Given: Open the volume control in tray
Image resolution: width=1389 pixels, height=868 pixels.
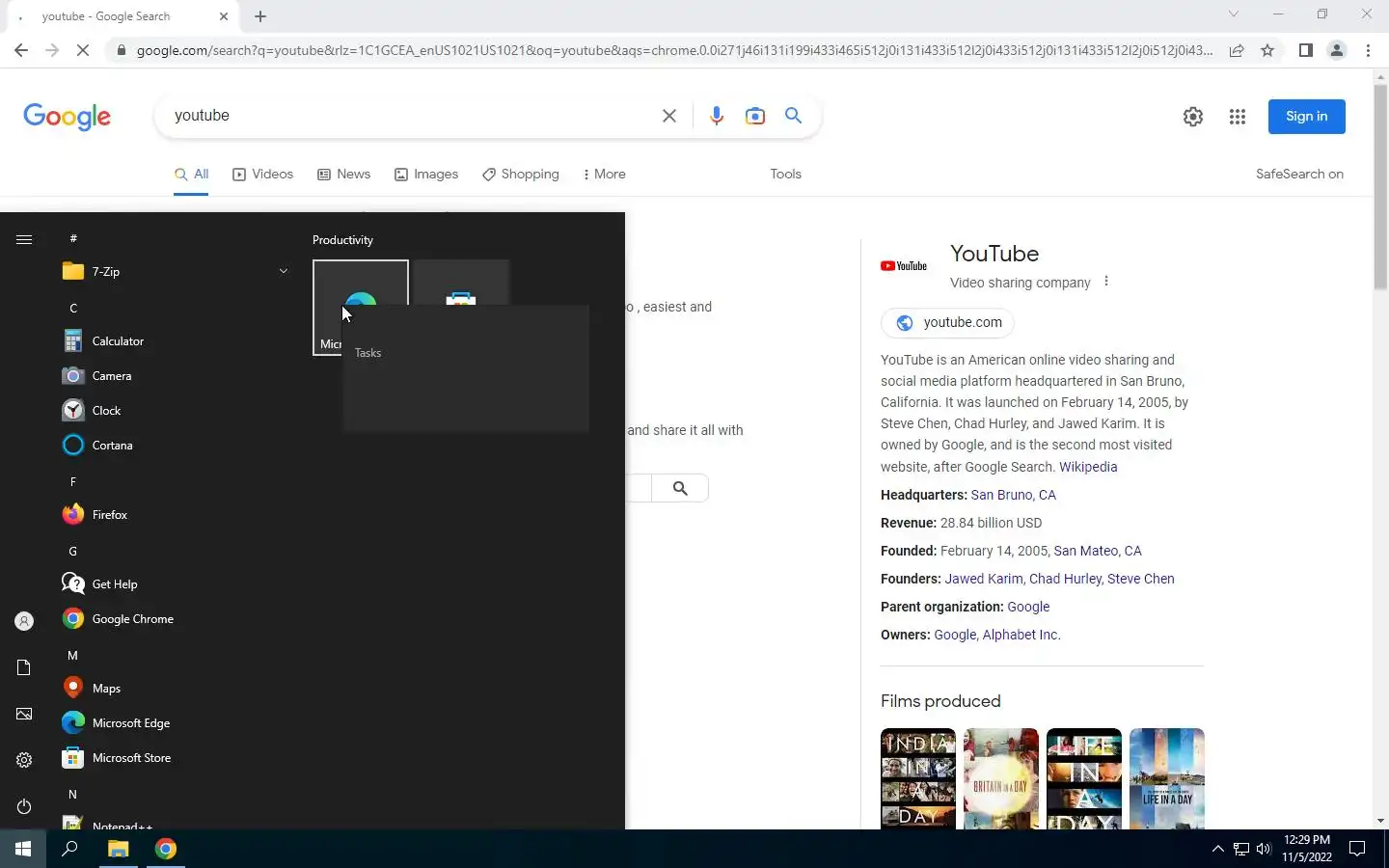Looking at the screenshot, I should coord(1264,849).
